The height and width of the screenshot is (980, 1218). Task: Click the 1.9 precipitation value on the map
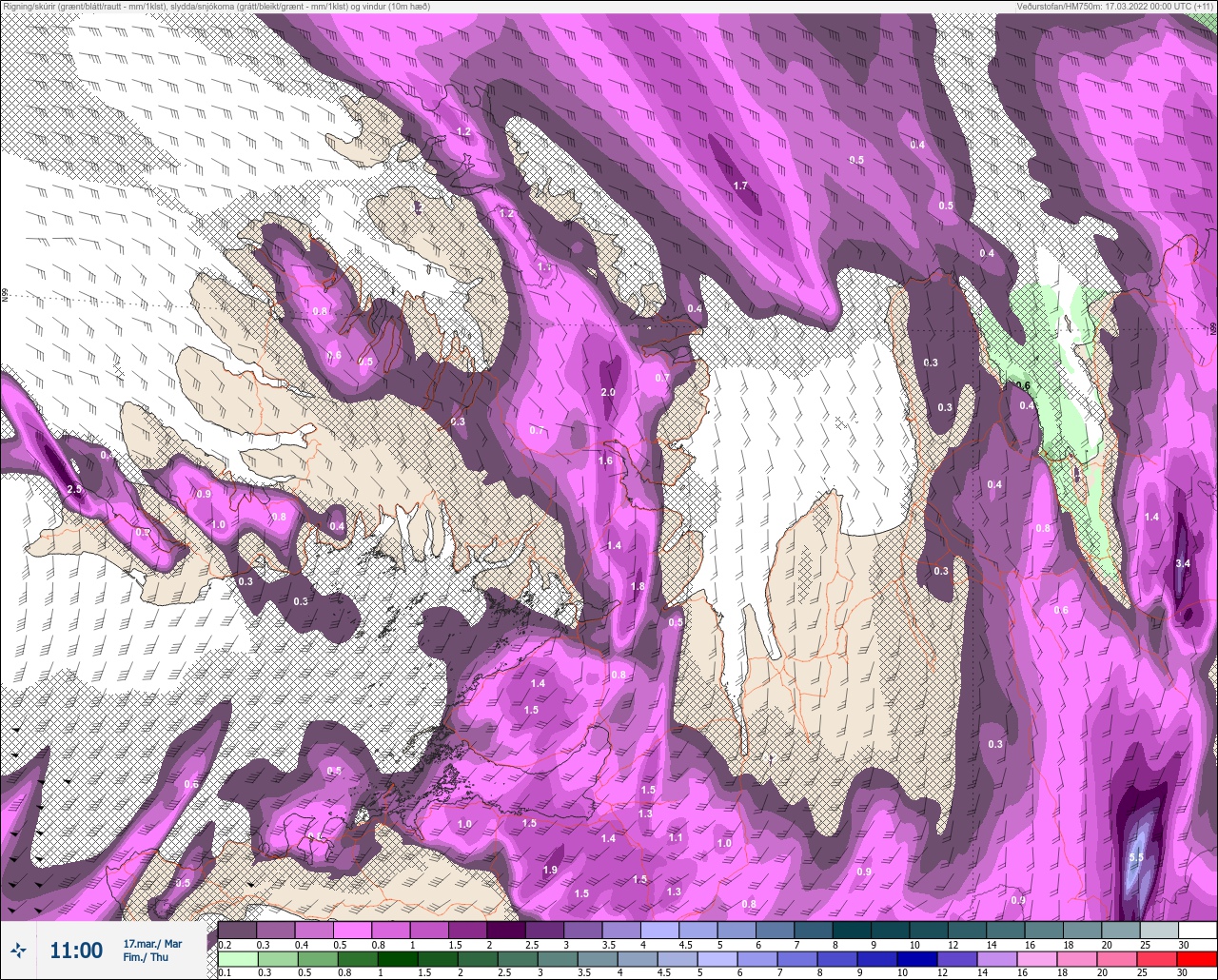(x=550, y=870)
